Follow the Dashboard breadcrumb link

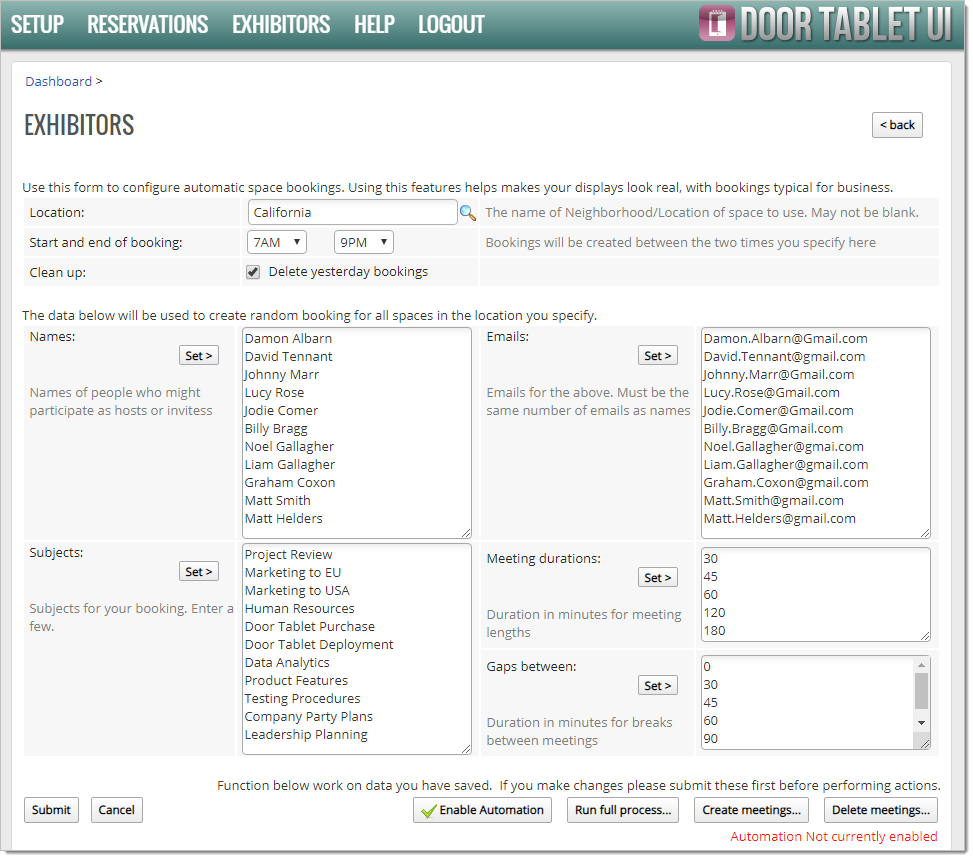(x=58, y=81)
